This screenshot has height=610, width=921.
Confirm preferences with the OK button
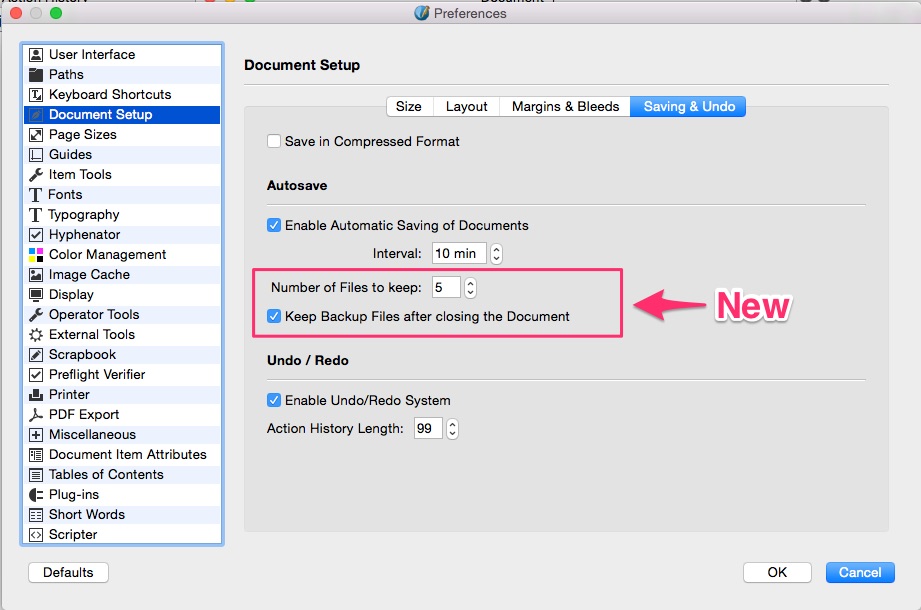pyautogui.click(x=777, y=573)
